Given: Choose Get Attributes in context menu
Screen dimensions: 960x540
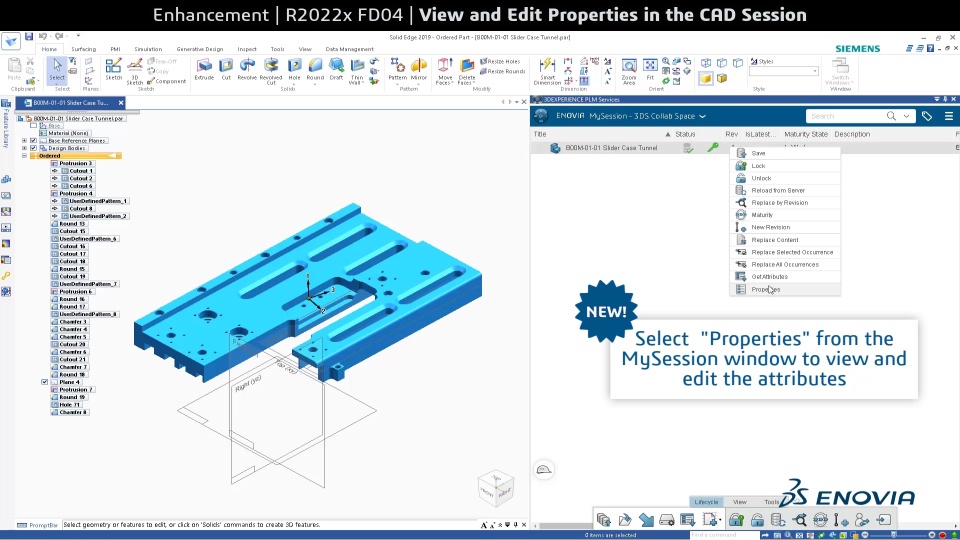Looking at the screenshot, I should coord(785,277).
